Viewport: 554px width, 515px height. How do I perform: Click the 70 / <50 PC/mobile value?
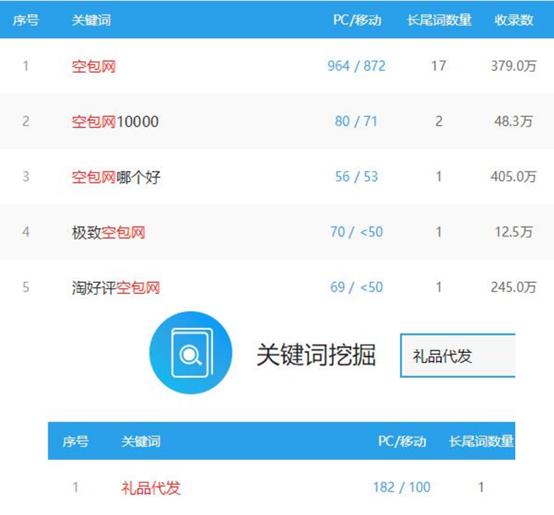tap(356, 232)
